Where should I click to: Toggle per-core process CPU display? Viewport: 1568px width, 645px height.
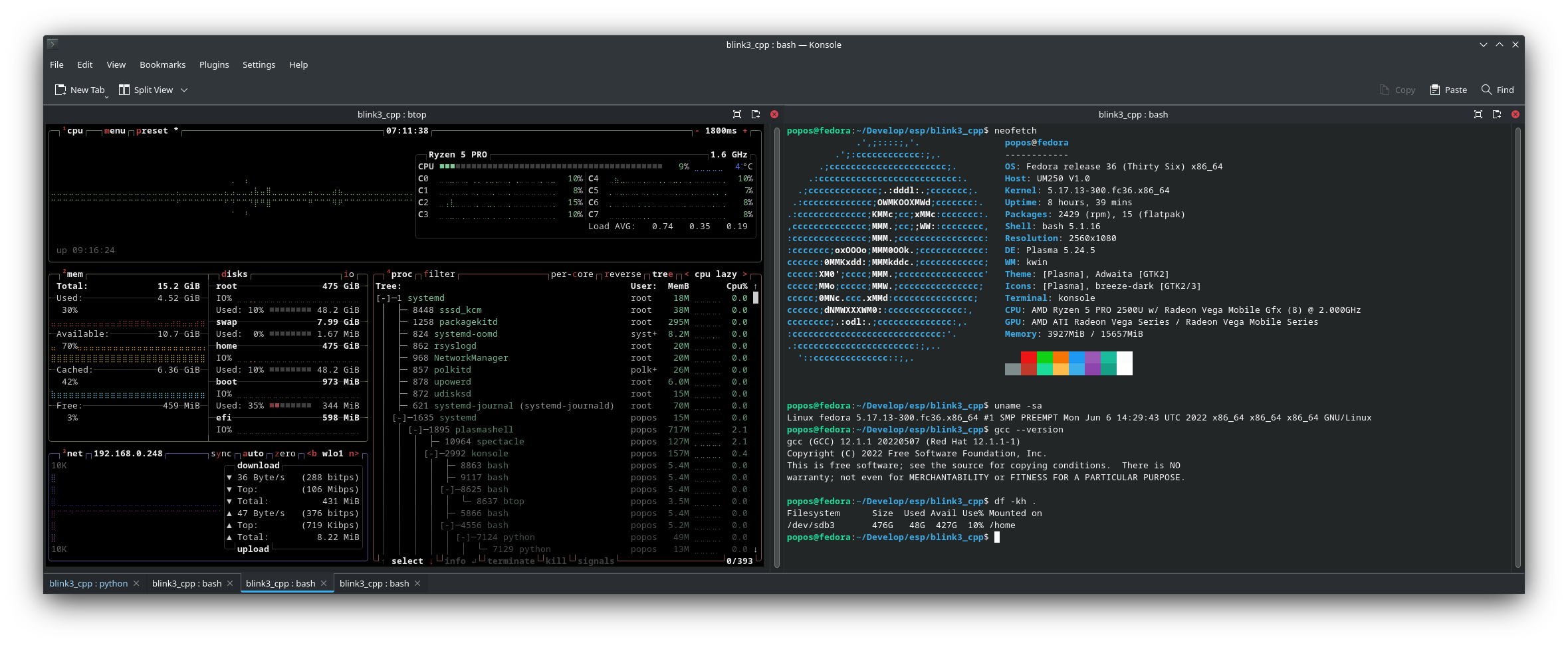[x=572, y=274]
